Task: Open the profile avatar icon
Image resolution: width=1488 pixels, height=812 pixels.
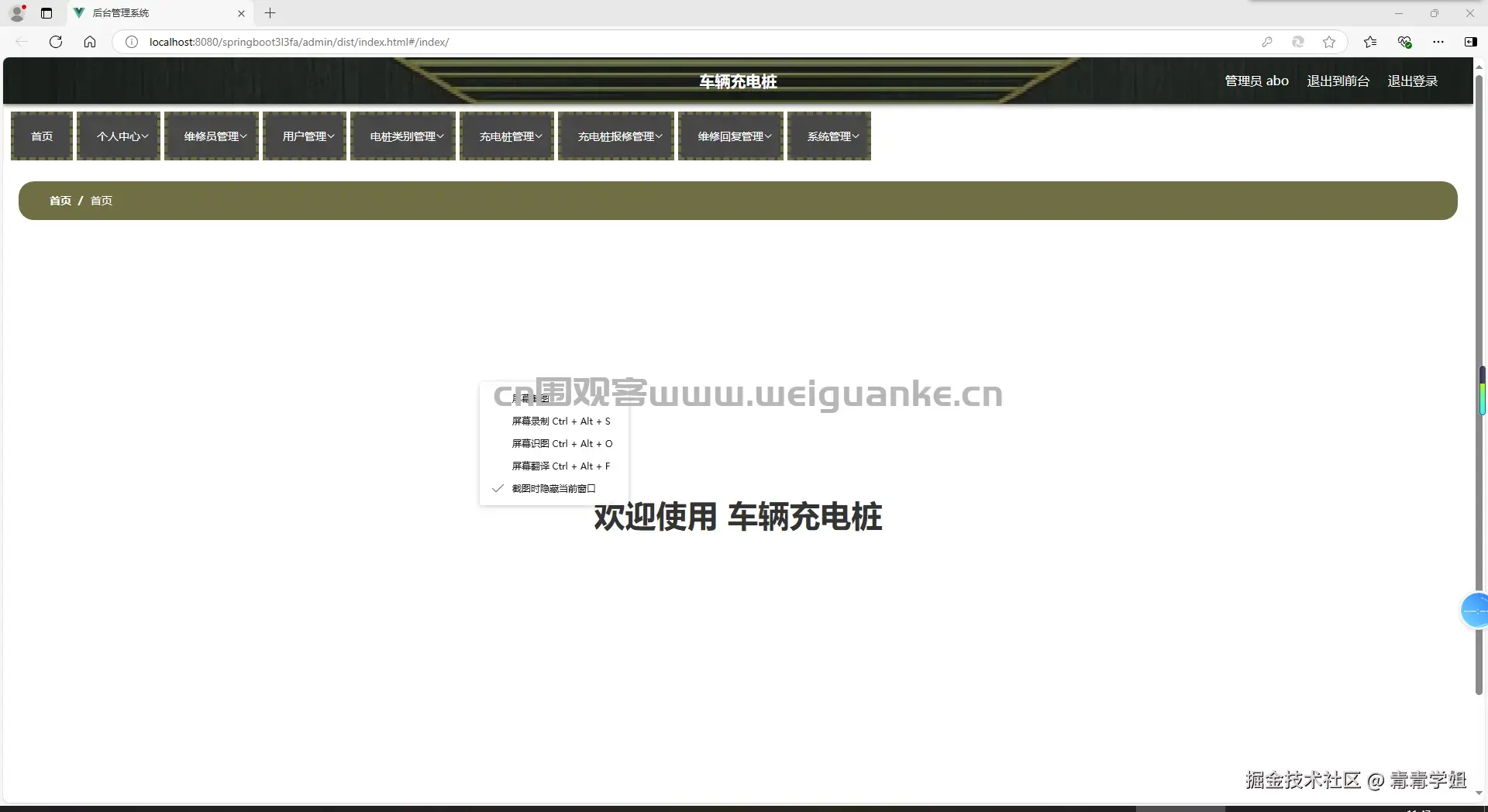Action: 17,13
